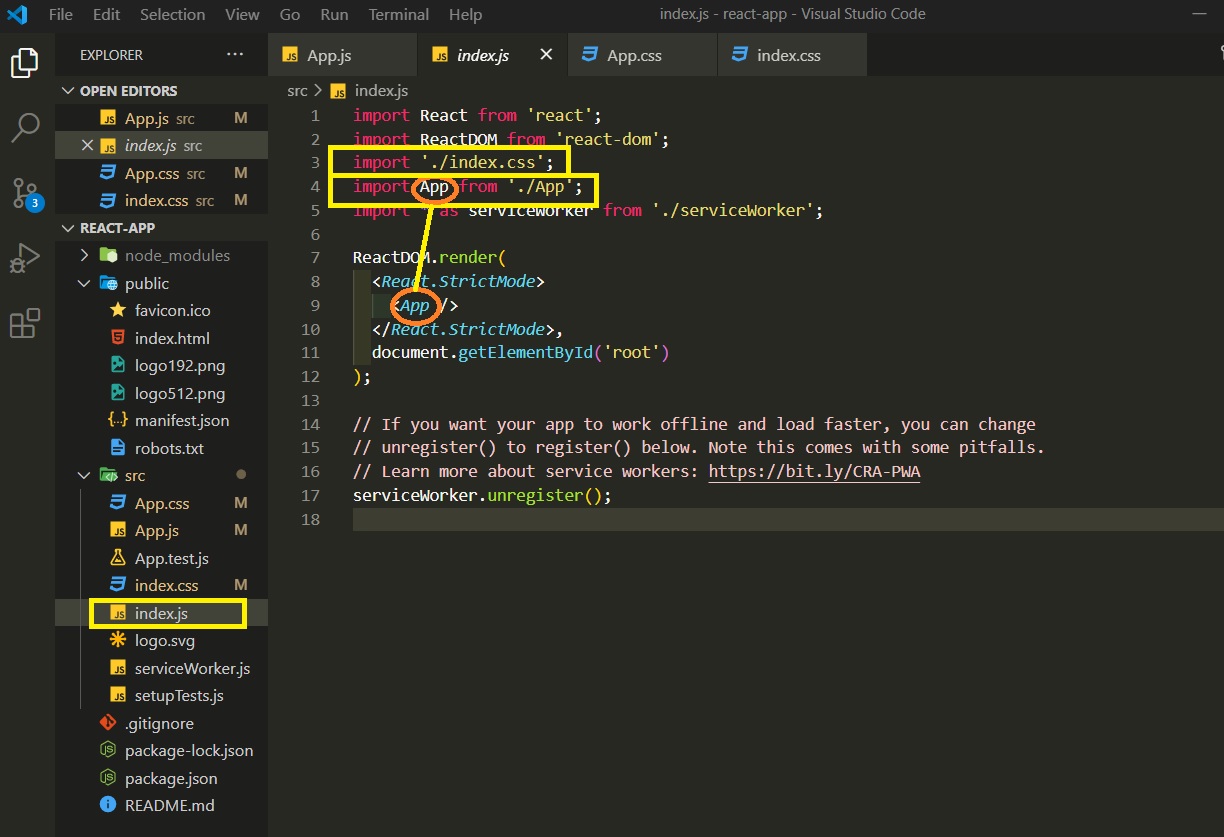The width and height of the screenshot is (1224, 837).
Task: Open the File menu
Action: (x=60, y=14)
